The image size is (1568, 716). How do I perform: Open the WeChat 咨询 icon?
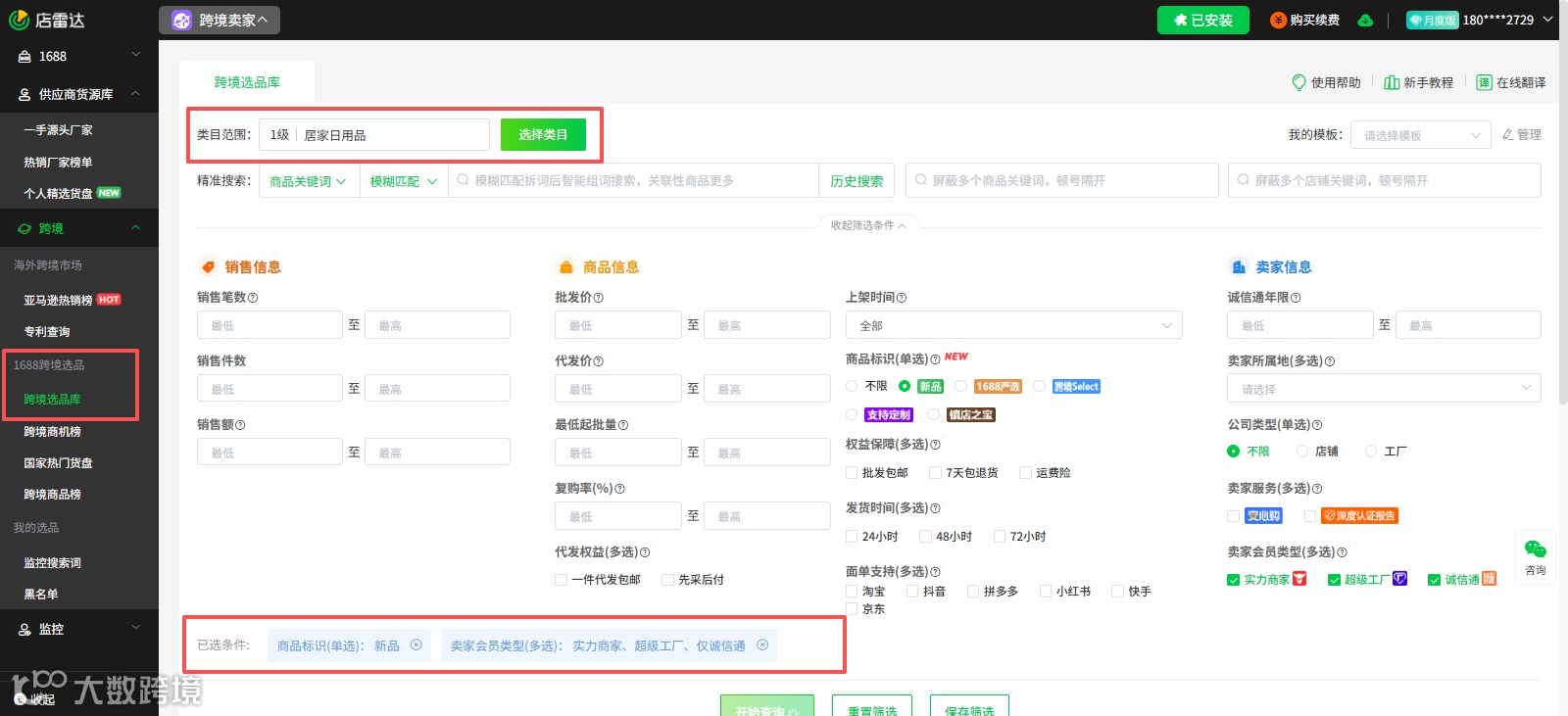tap(1536, 549)
